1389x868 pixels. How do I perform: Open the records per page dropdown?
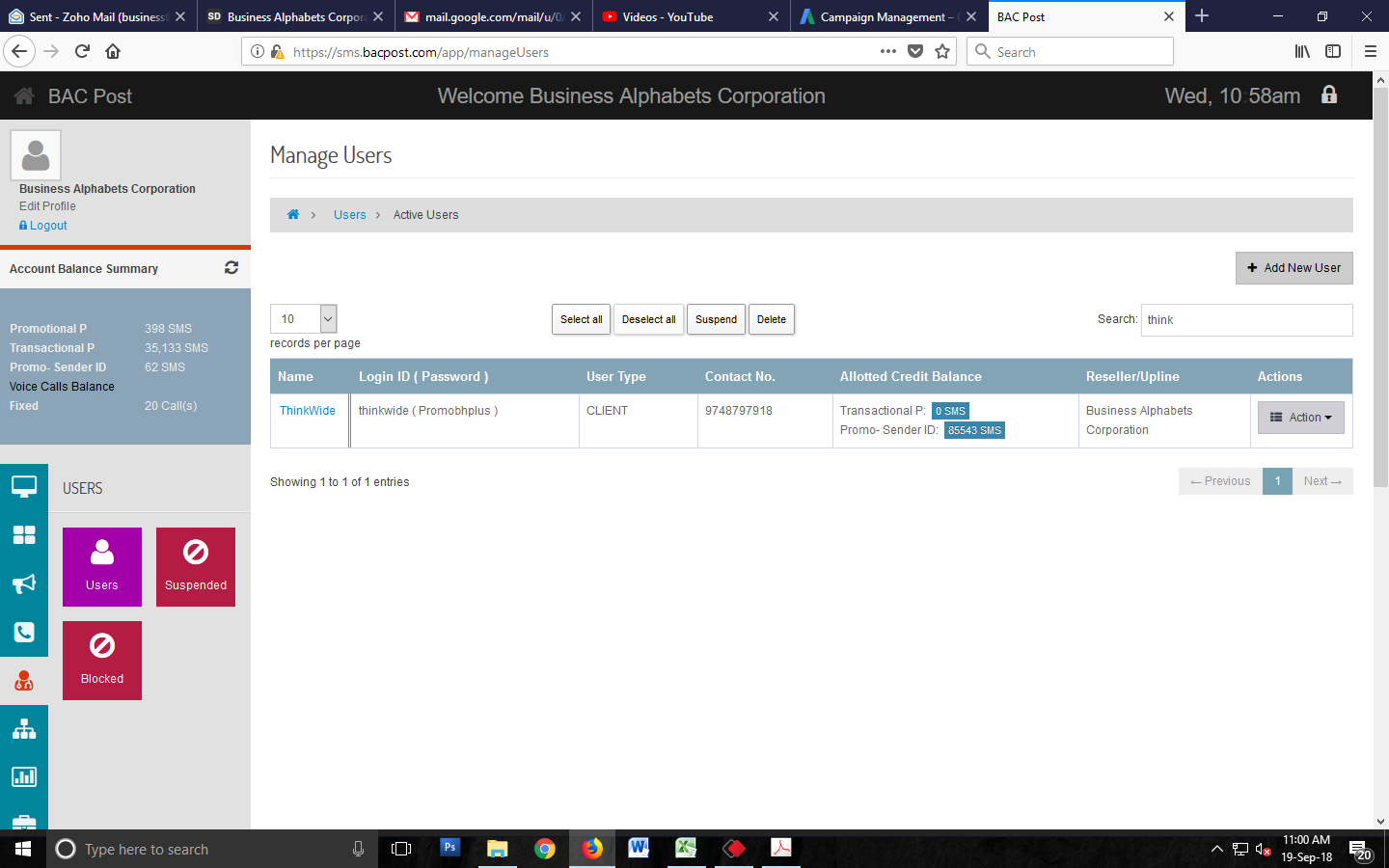pyautogui.click(x=303, y=319)
